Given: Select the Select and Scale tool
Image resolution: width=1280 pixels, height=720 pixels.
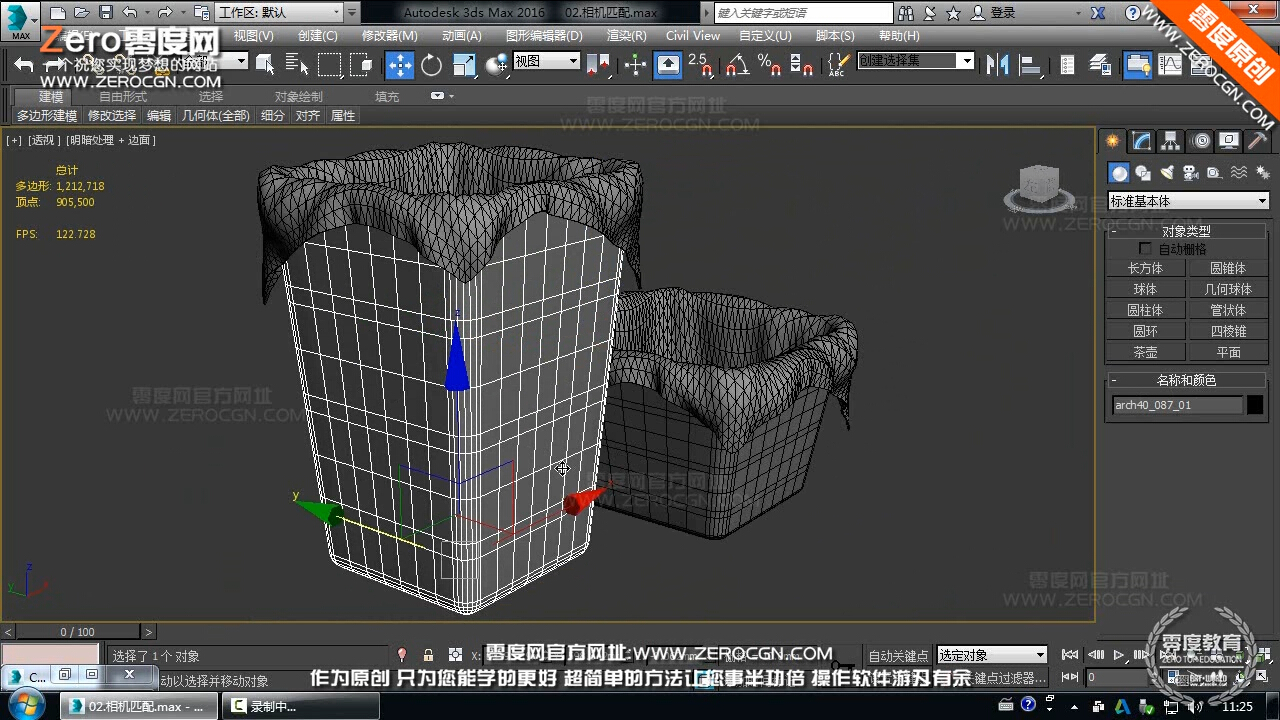Looking at the screenshot, I should coord(465,65).
